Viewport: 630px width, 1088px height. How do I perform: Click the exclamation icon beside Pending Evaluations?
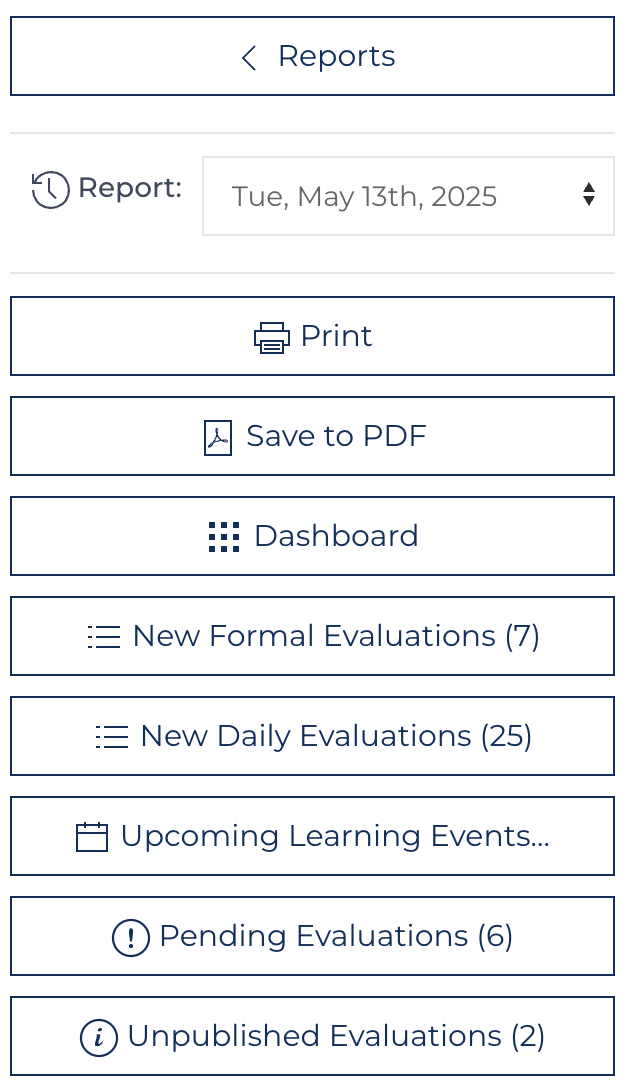(x=131, y=937)
